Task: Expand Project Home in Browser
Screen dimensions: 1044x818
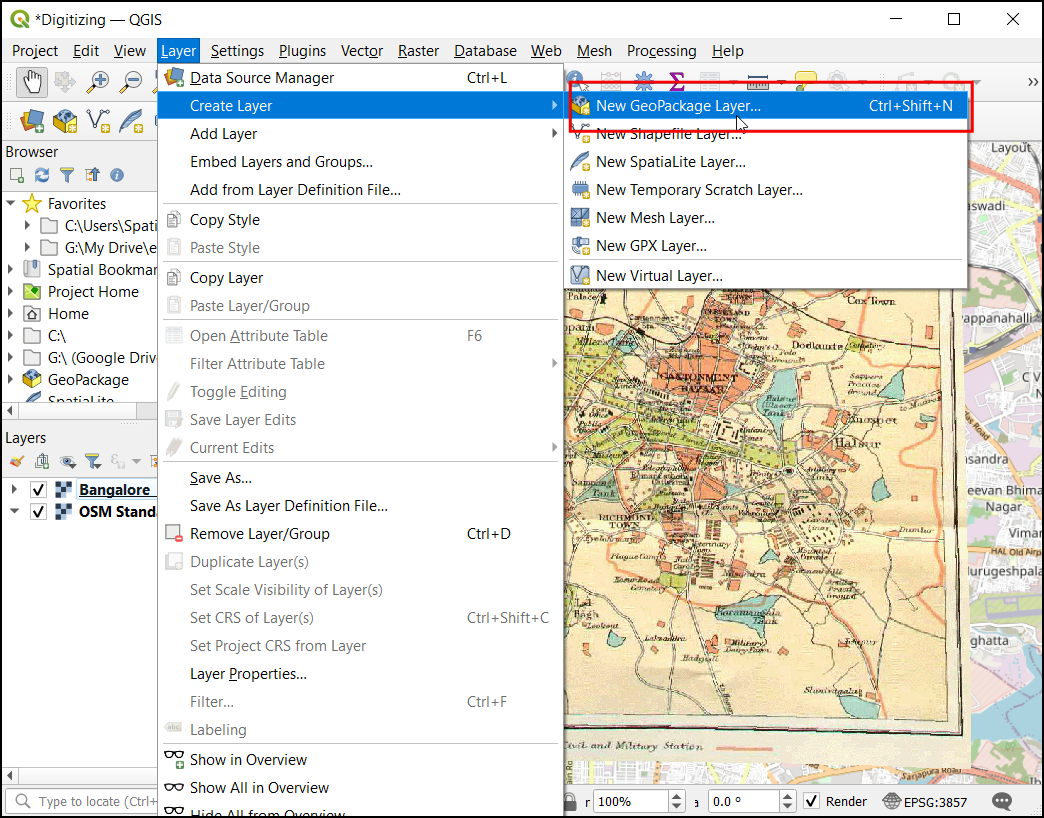Action: [x=11, y=292]
